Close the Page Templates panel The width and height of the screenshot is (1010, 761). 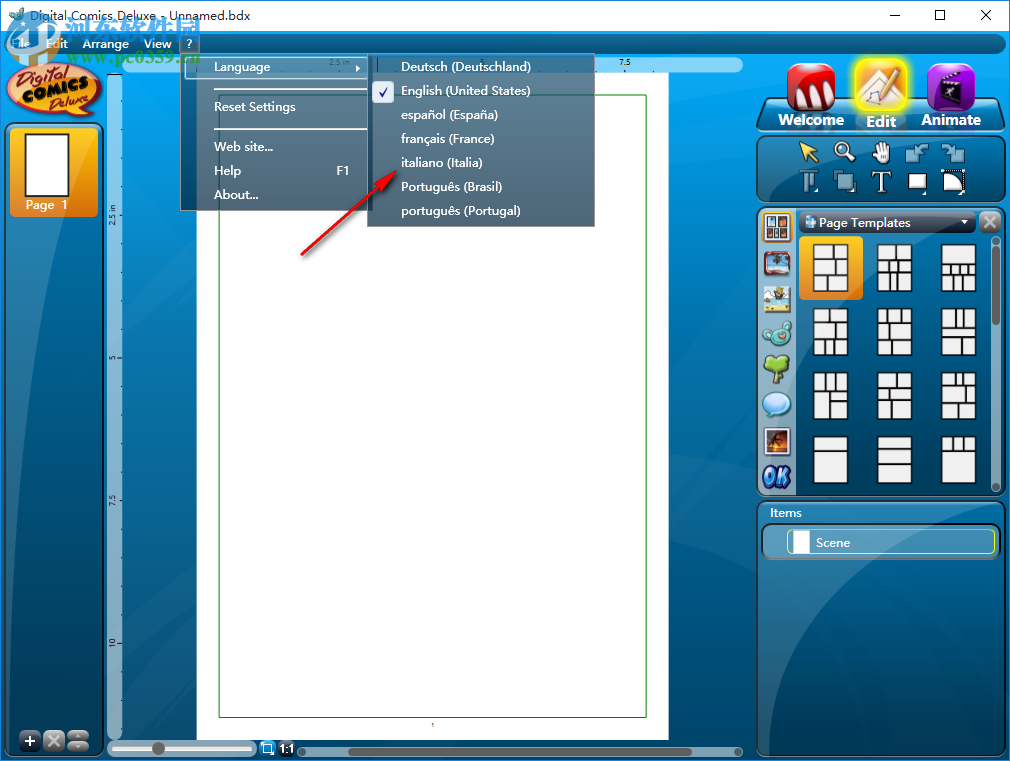pyautogui.click(x=990, y=222)
